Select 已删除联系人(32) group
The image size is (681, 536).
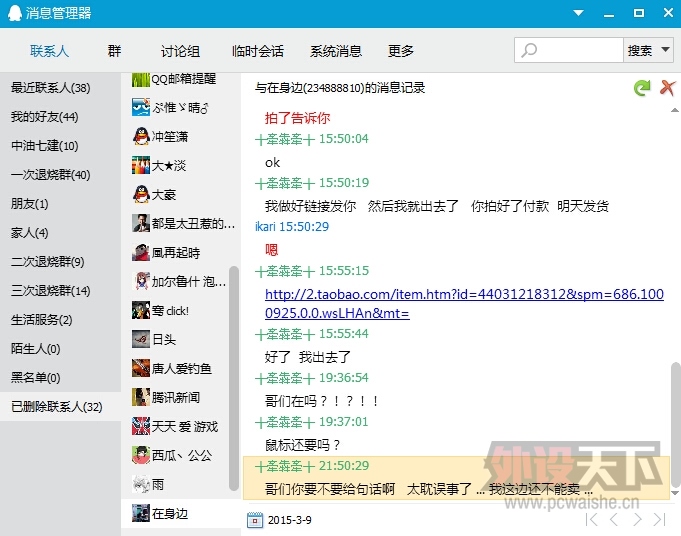point(57,407)
